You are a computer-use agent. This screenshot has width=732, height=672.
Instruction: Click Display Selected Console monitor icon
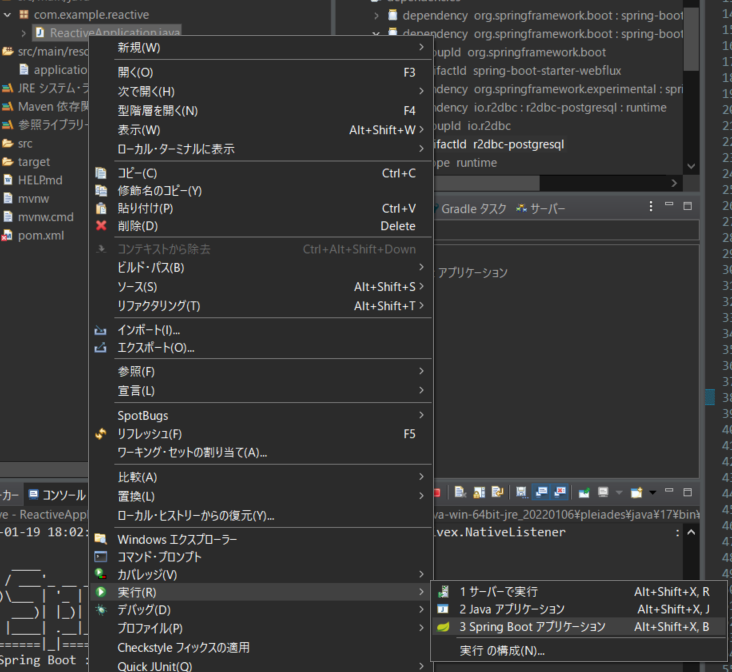click(603, 492)
